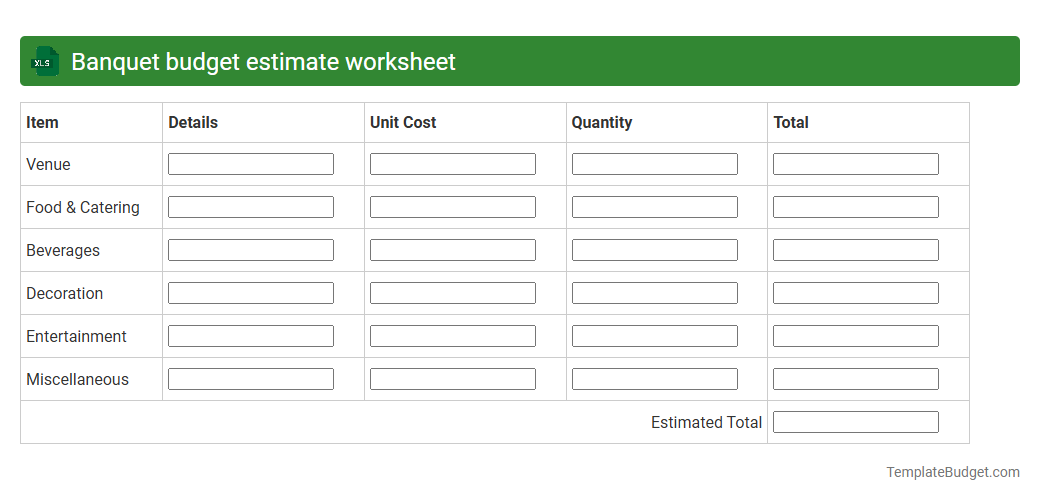
Task: Click Entertainment Unit Cost input box
Action: 452,336
